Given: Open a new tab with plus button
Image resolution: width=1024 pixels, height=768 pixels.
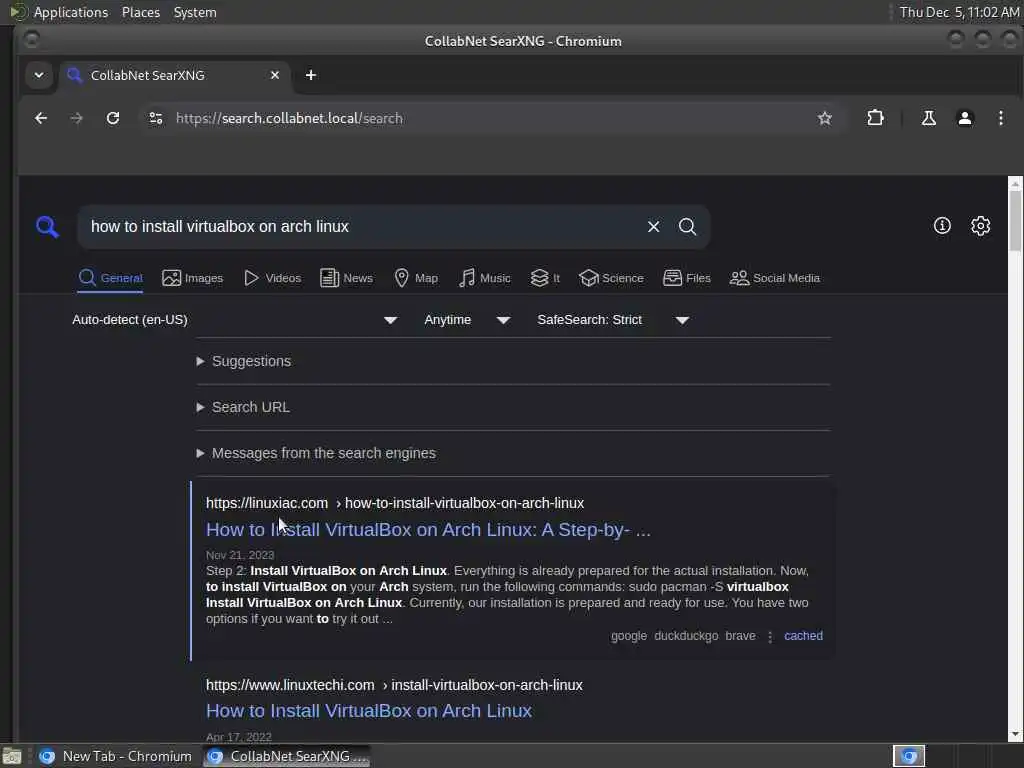Looking at the screenshot, I should pos(311,75).
